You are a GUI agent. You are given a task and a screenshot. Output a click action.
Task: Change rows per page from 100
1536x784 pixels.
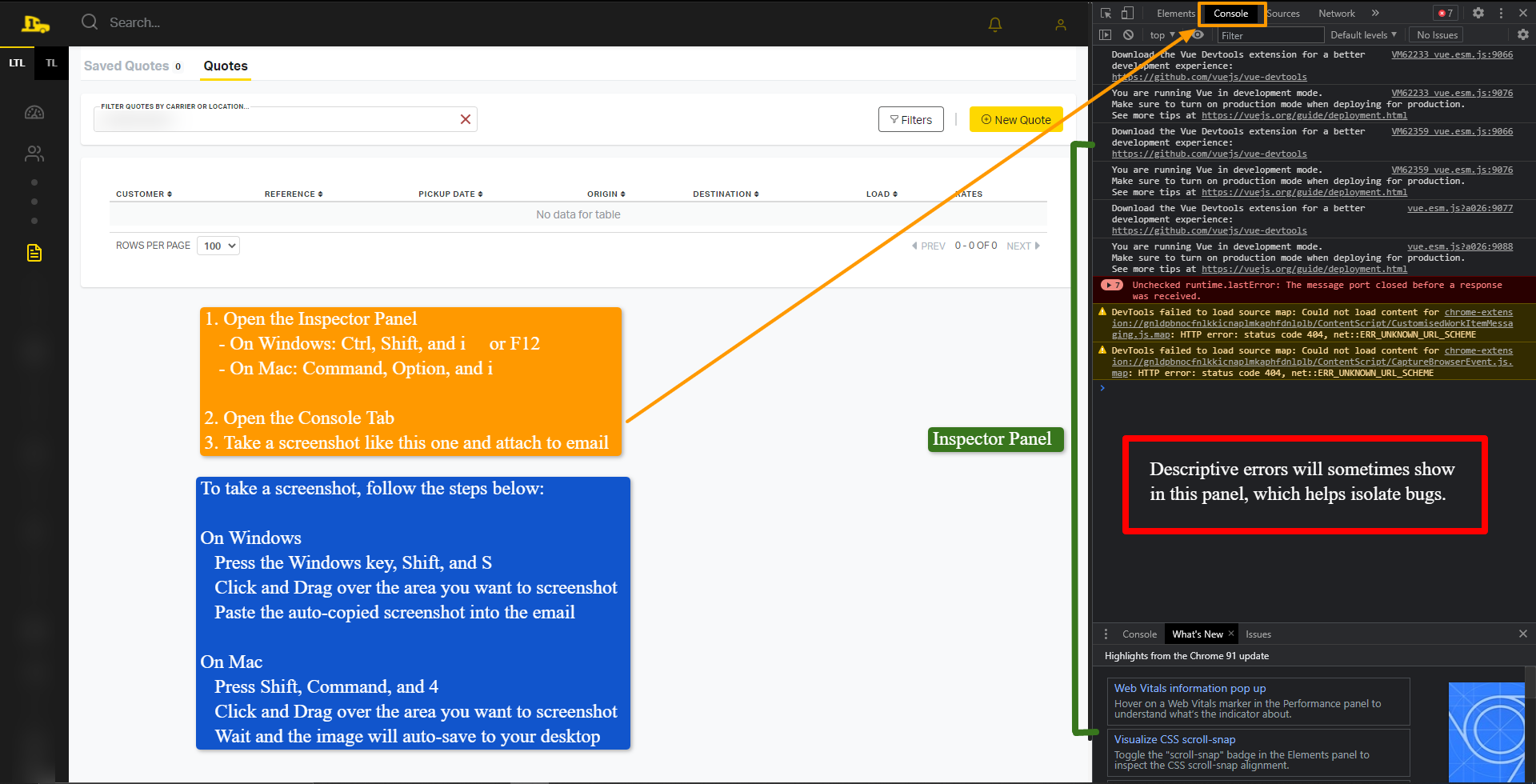point(218,246)
